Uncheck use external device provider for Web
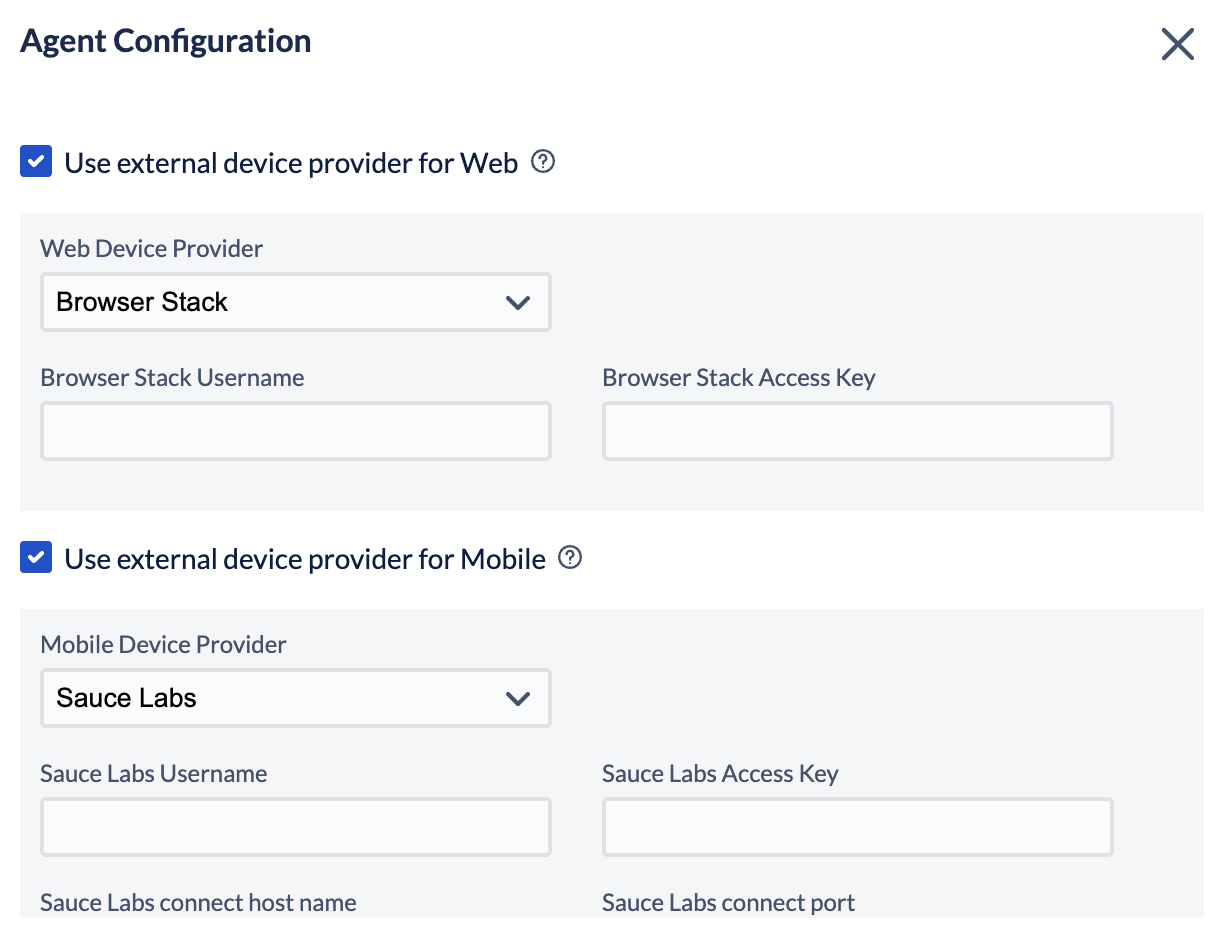The image size is (1220, 946). 36,161
